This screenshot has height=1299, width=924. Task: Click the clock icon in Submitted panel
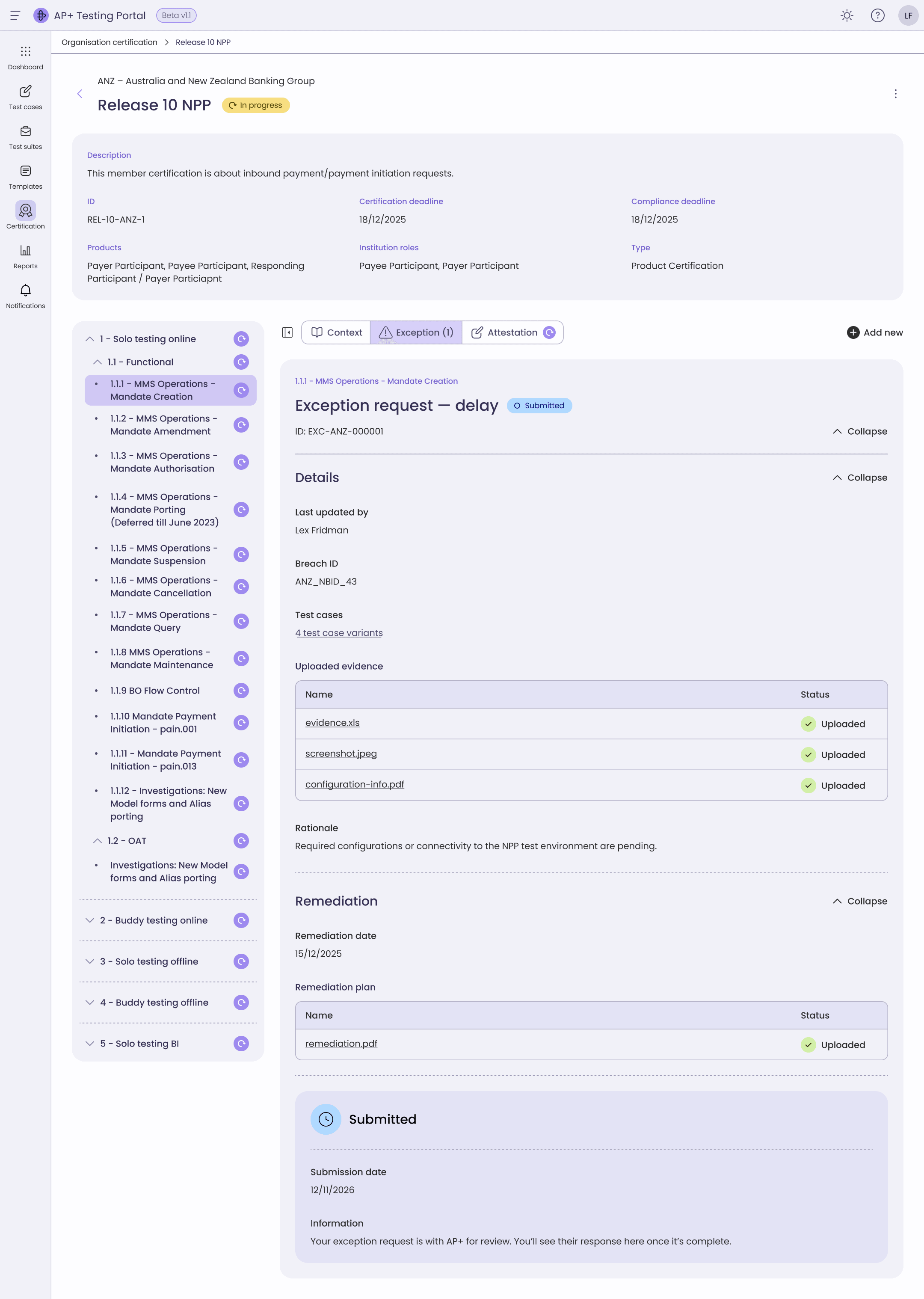[x=326, y=1119]
